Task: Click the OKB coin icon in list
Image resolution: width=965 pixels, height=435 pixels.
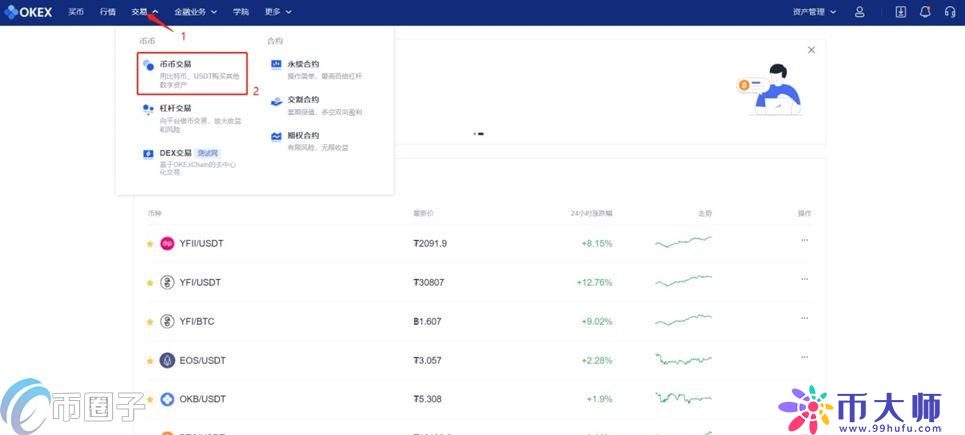Action: [167, 399]
